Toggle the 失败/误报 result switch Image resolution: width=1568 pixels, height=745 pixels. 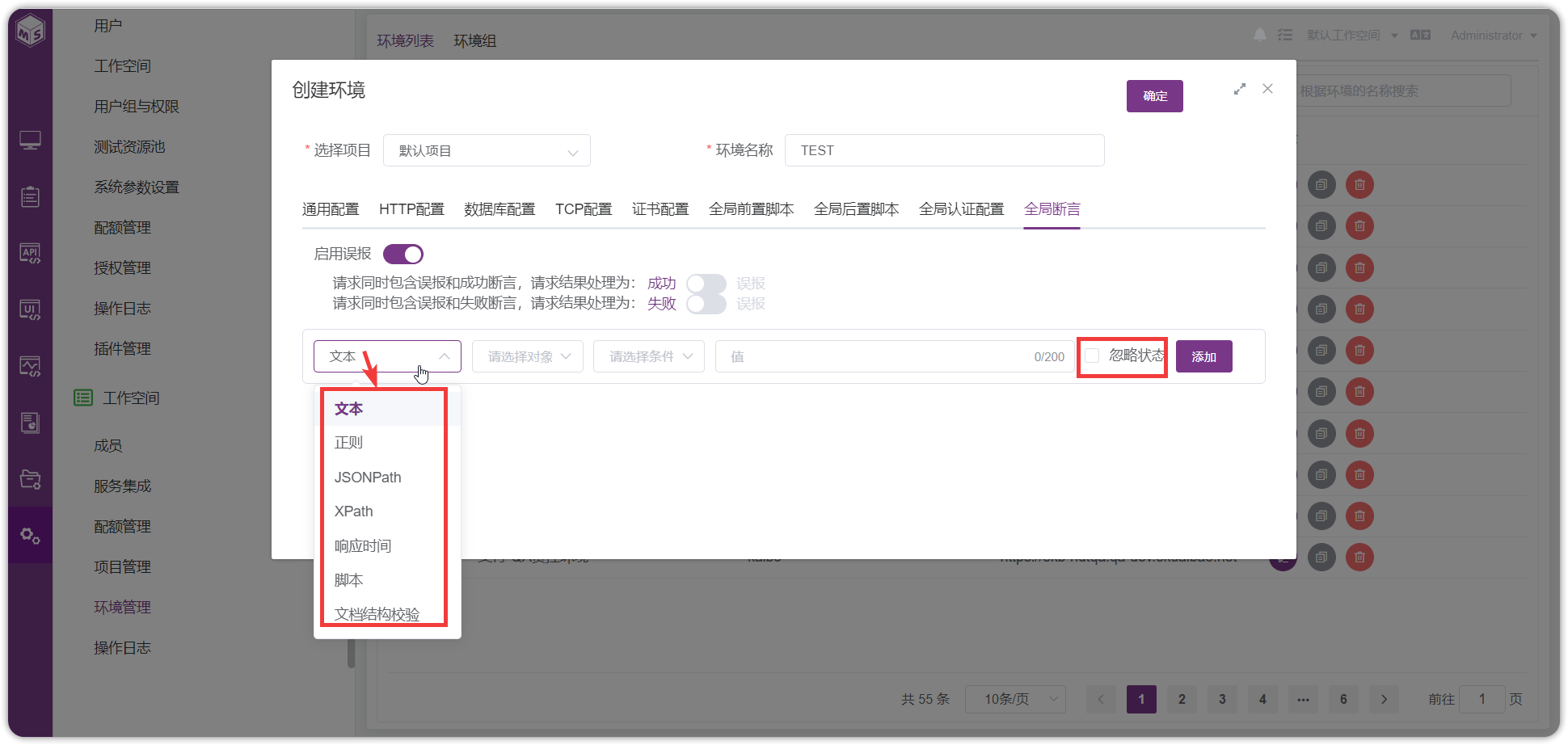click(x=706, y=304)
